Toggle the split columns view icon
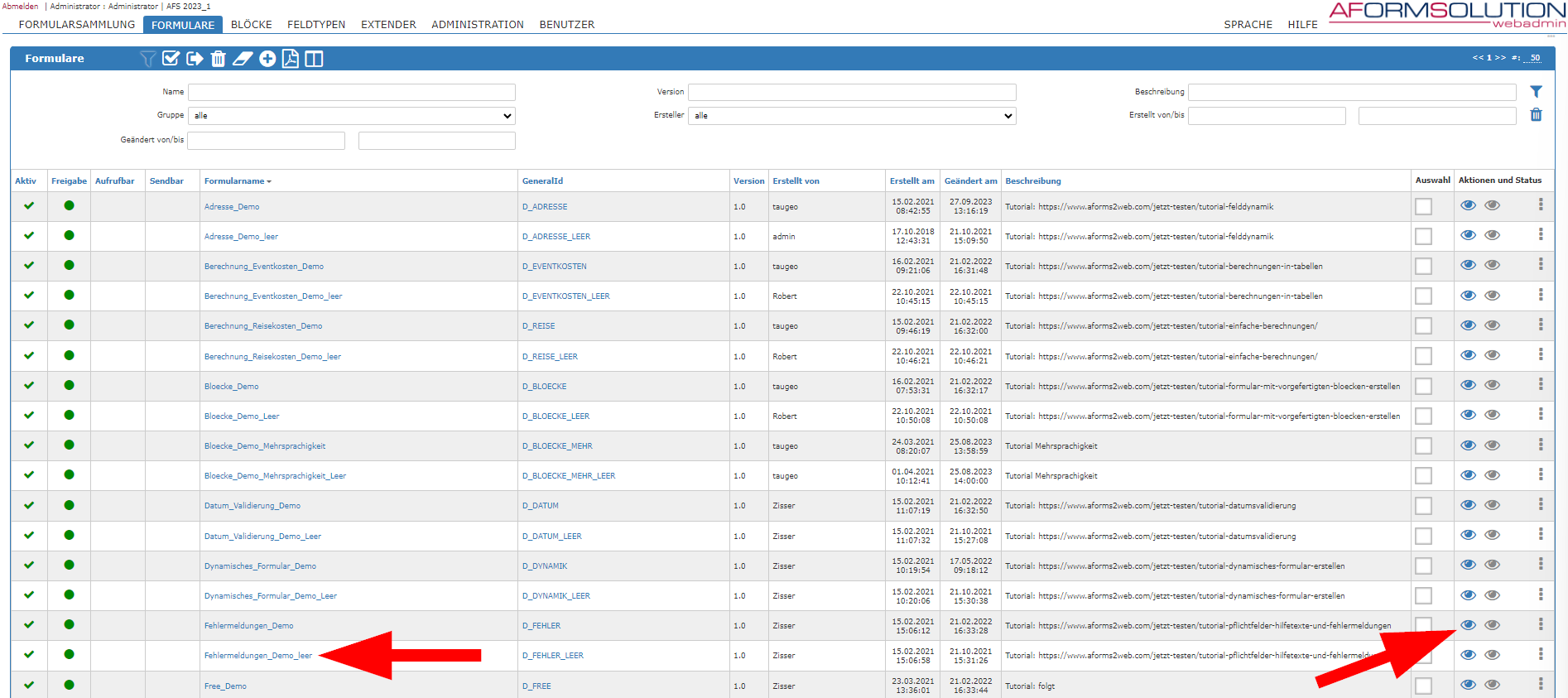Image resolution: width=1568 pixels, height=698 pixels. click(314, 59)
